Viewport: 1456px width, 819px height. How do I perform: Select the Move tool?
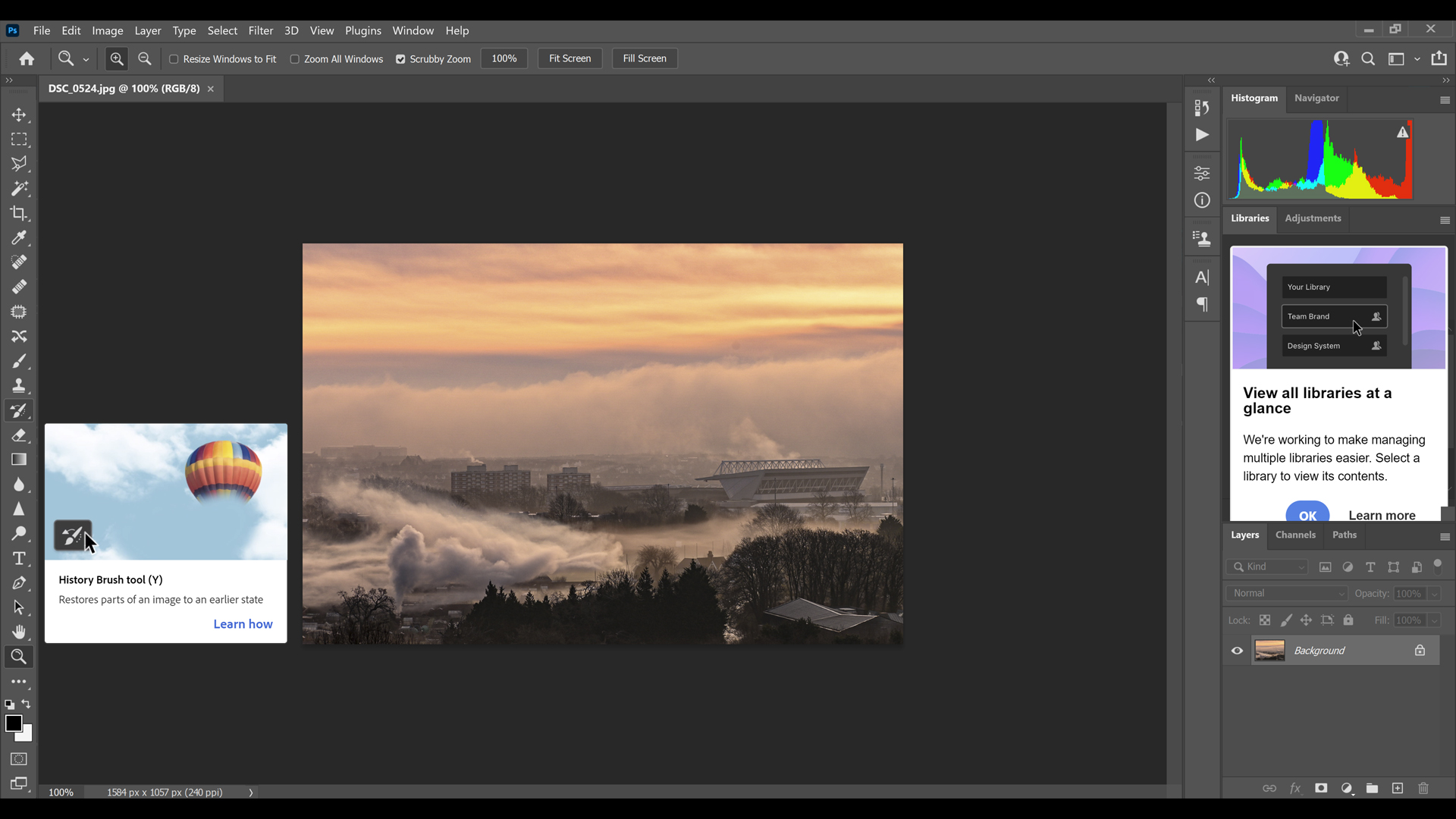click(19, 115)
